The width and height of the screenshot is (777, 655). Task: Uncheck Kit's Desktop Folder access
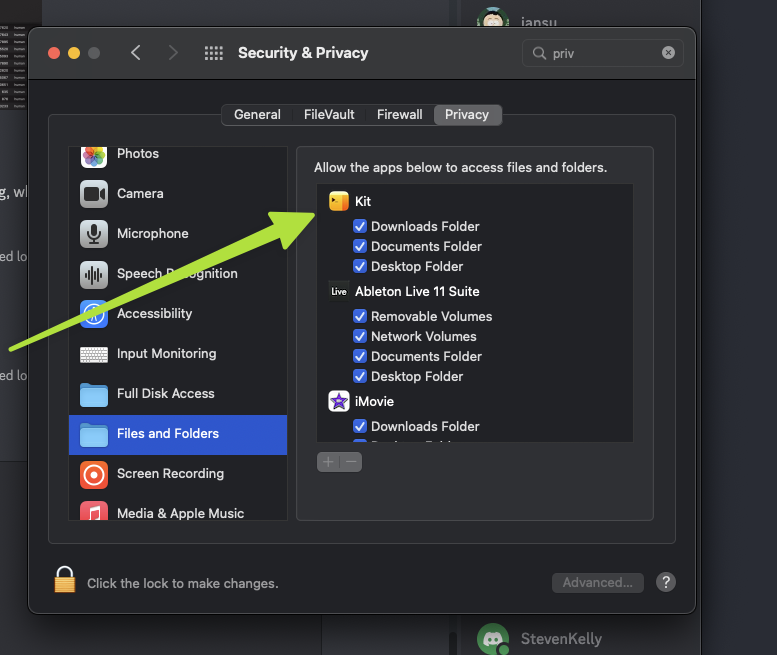click(360, 266)
